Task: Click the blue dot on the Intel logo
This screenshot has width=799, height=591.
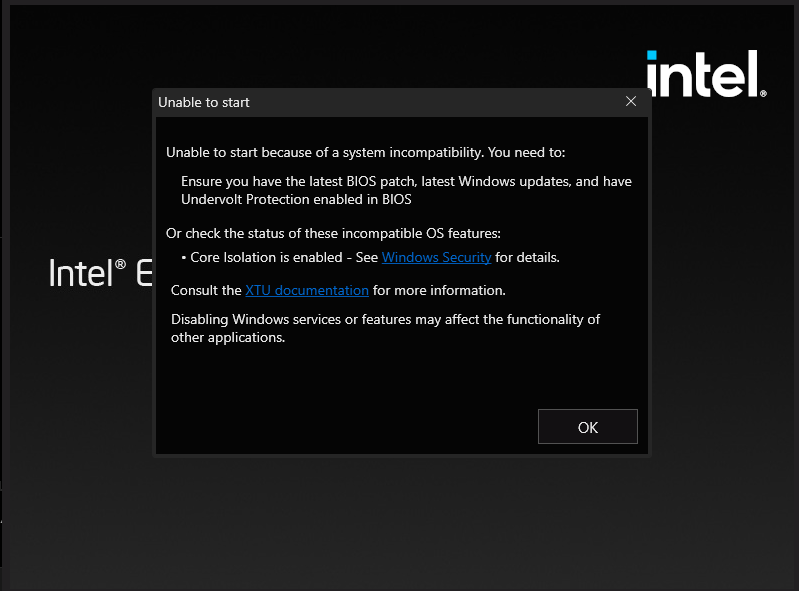Action: point(652,55)
